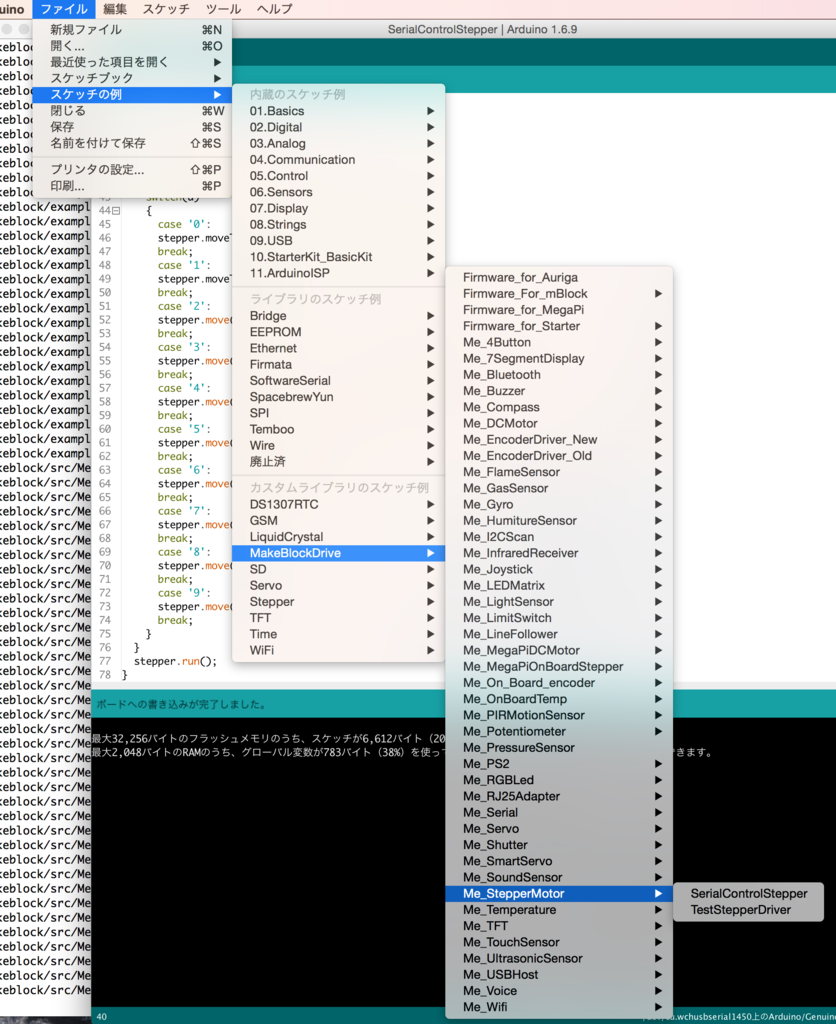Image resolution: width=836 pixels, height=1024 pixels.
Task: Open Bridge library examples
Action: (338, 315)
